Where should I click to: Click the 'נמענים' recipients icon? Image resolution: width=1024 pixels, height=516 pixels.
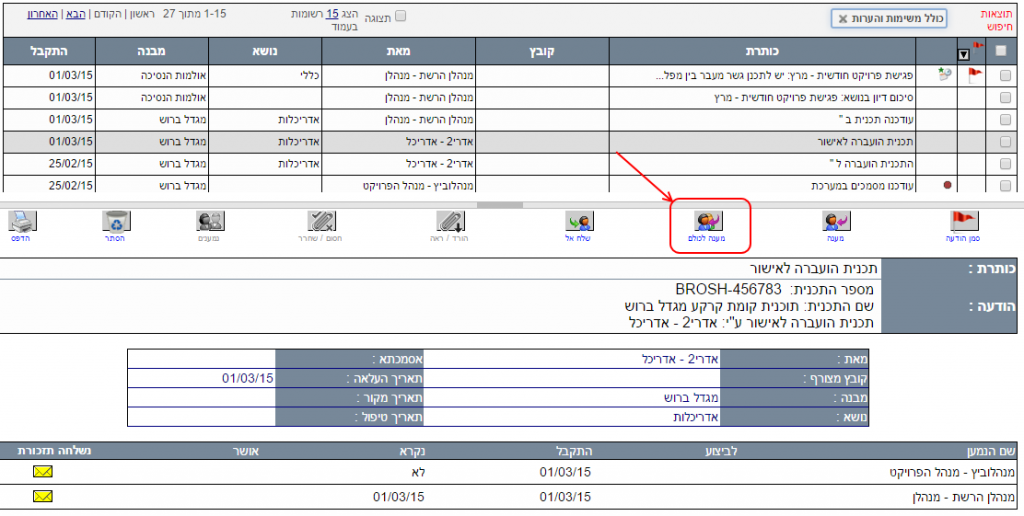pos(210,221)
